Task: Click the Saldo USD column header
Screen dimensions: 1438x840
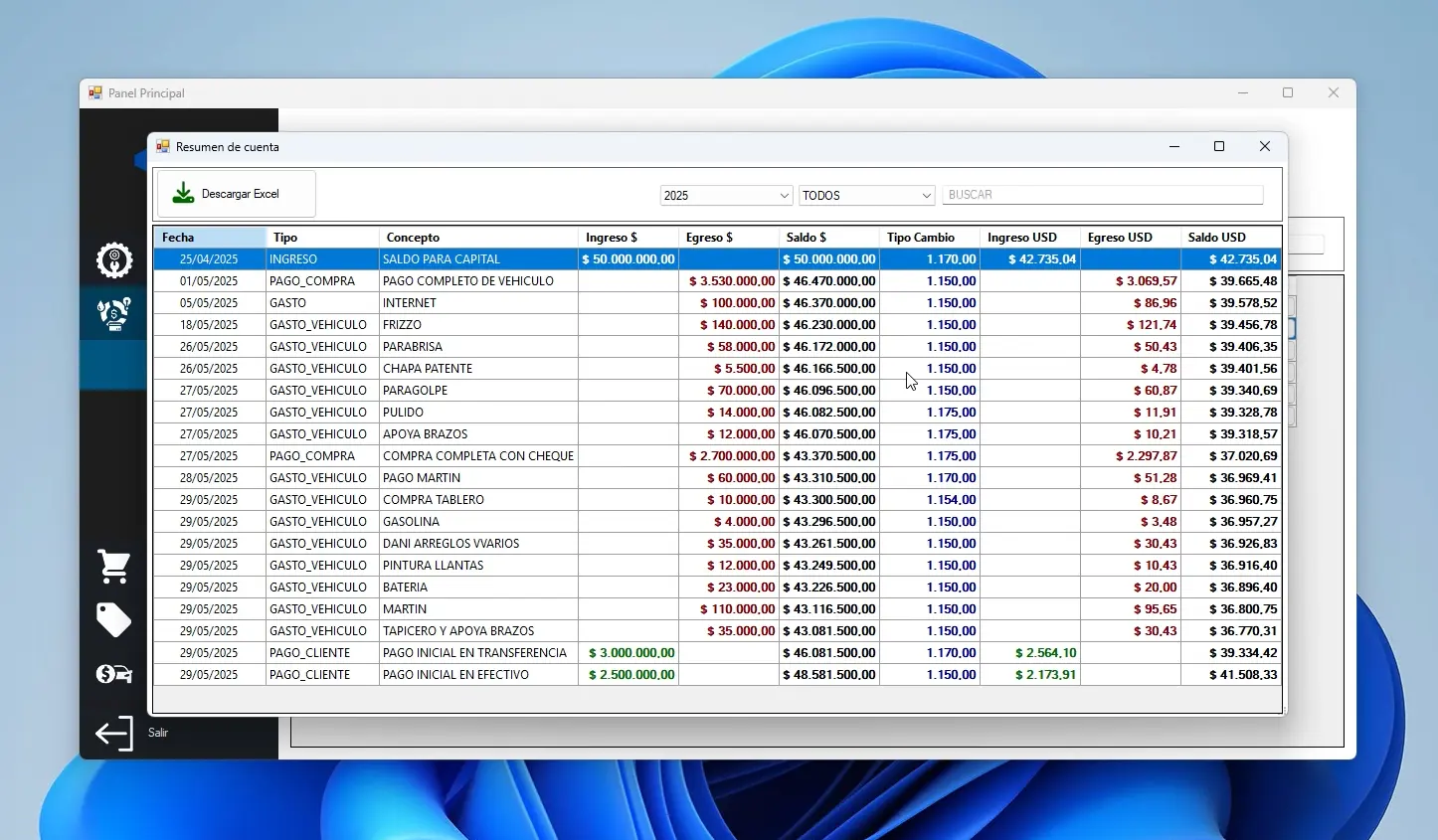Action: tap(1231, 238)
